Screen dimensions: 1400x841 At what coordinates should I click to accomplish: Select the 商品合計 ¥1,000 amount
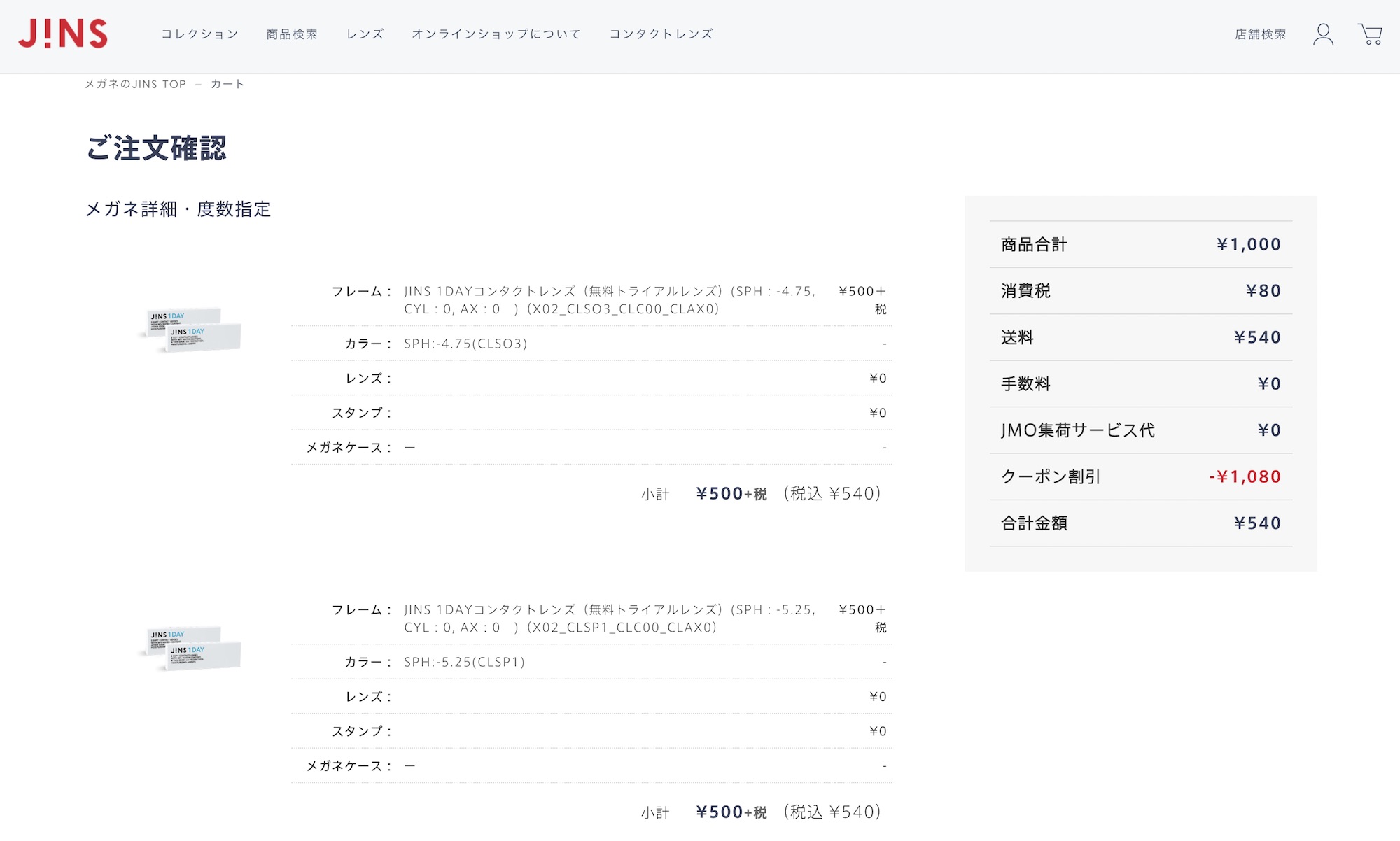1249,244
